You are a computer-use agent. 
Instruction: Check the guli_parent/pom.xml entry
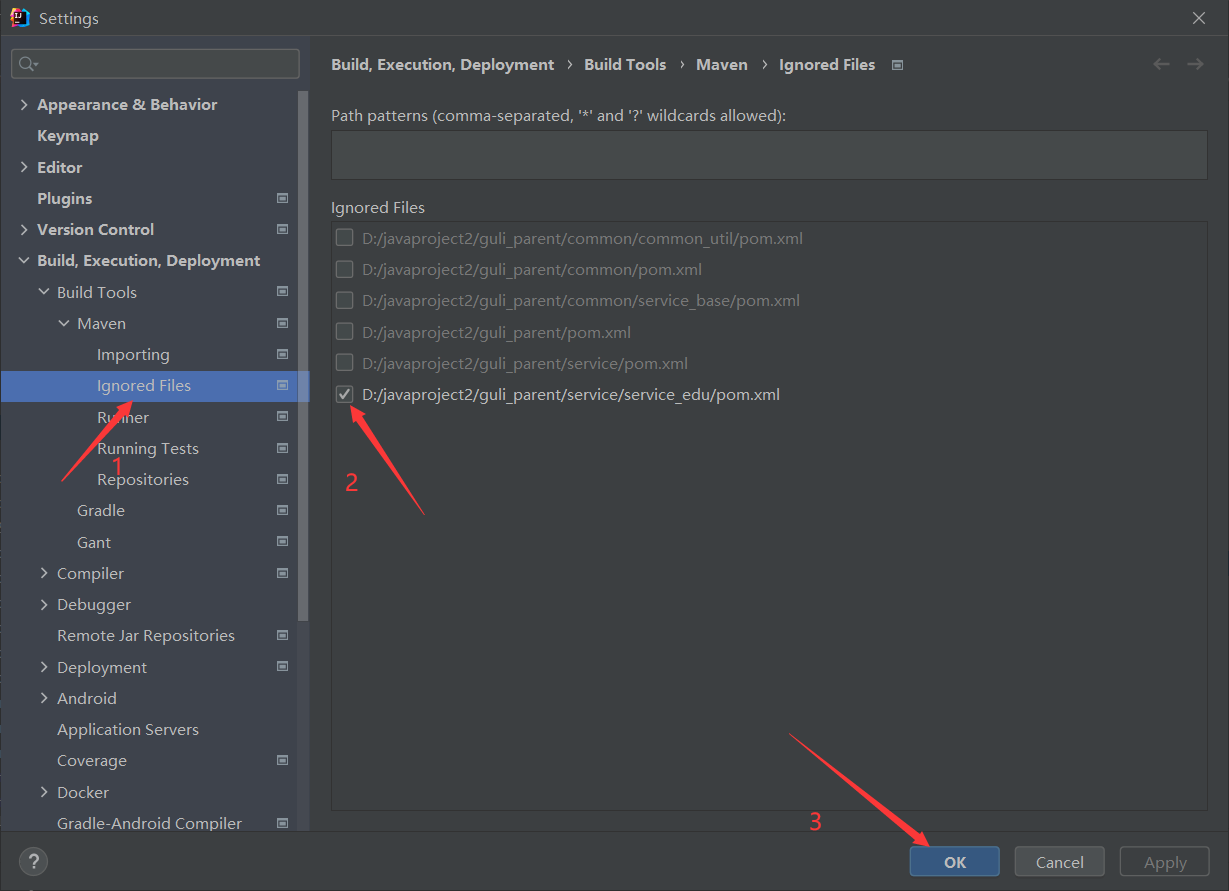pyautogui.click(x=344, y=331)
